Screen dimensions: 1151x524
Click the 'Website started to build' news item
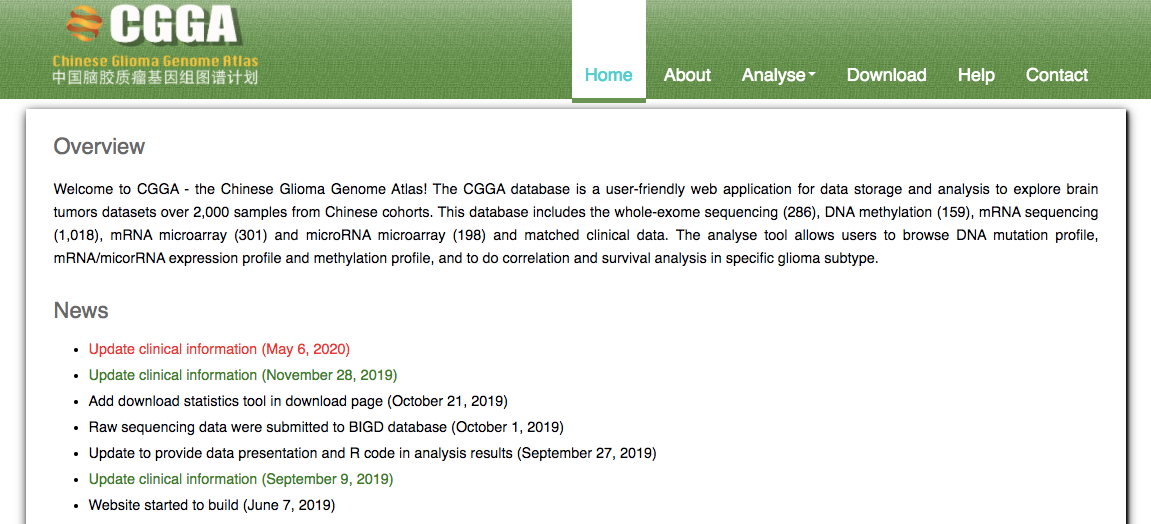point(212,505)
